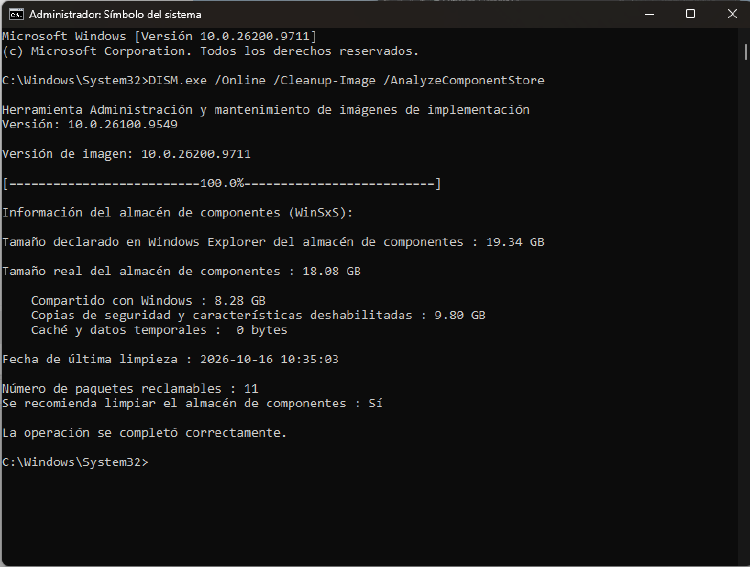Screen dimensions: 750x567
Task: Click the 'Copias de seguridad y características deshabilitadas' line
Action: tap(258, 315)
